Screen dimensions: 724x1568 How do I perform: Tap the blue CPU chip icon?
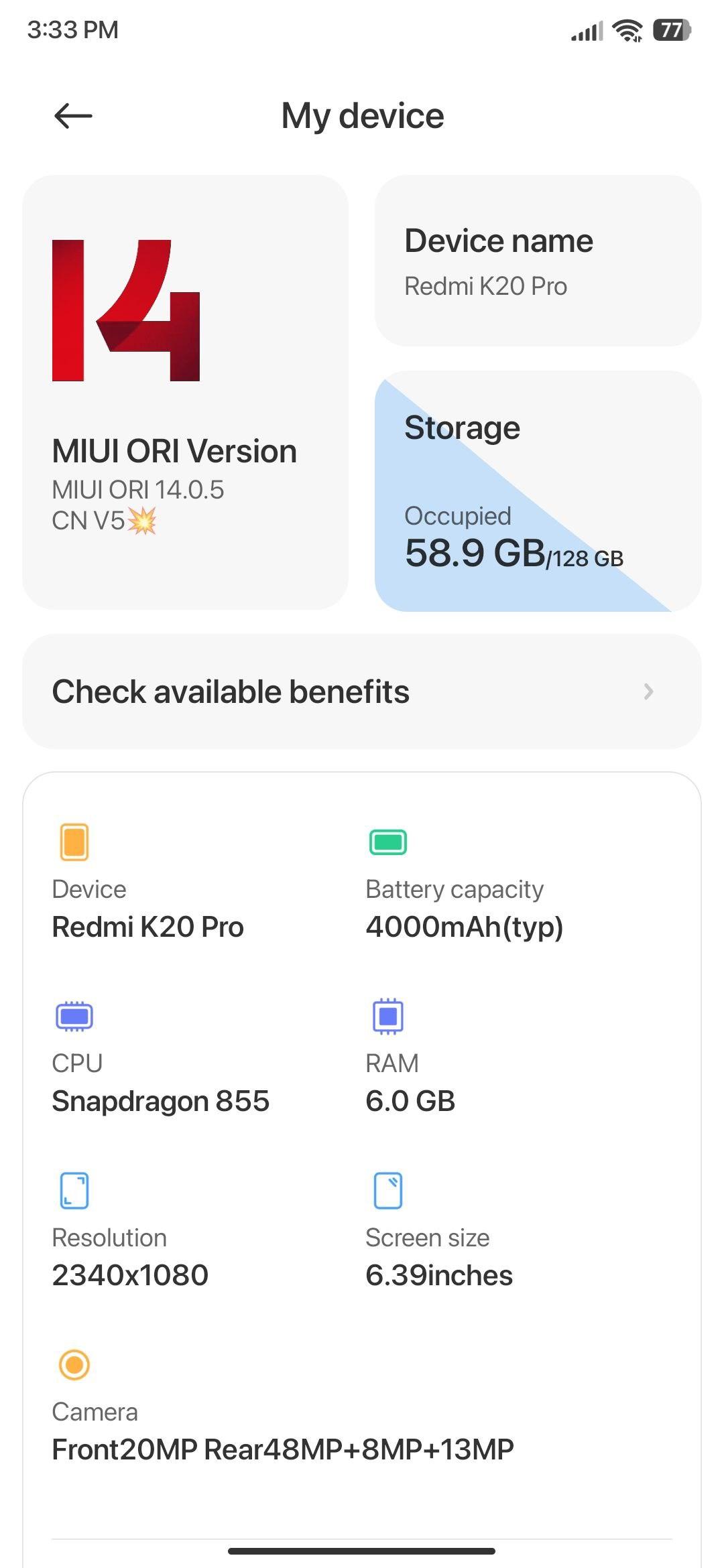74,1016
